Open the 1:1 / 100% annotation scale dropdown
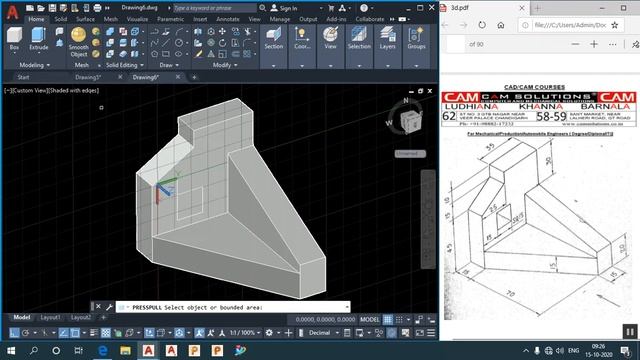The height and width of the screenshot is (360, 640). pos(245,333)
